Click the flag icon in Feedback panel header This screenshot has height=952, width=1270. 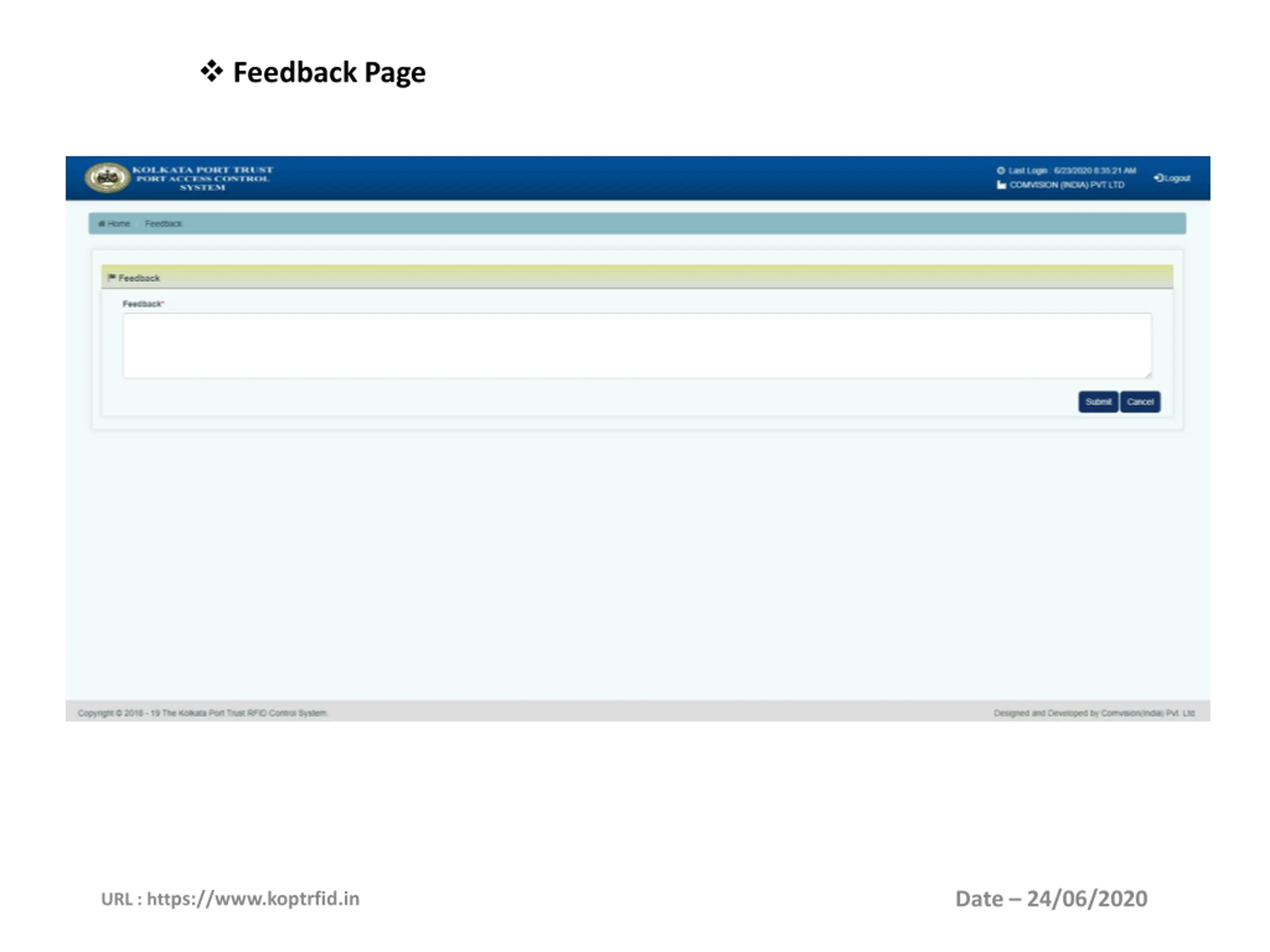point(112,278)
